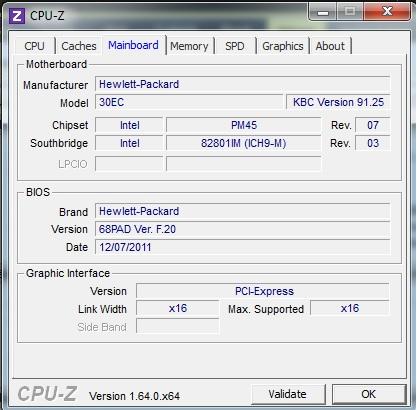Close the CPU-Z window
Screen dimensions: 417x410
tap(387, 12)
